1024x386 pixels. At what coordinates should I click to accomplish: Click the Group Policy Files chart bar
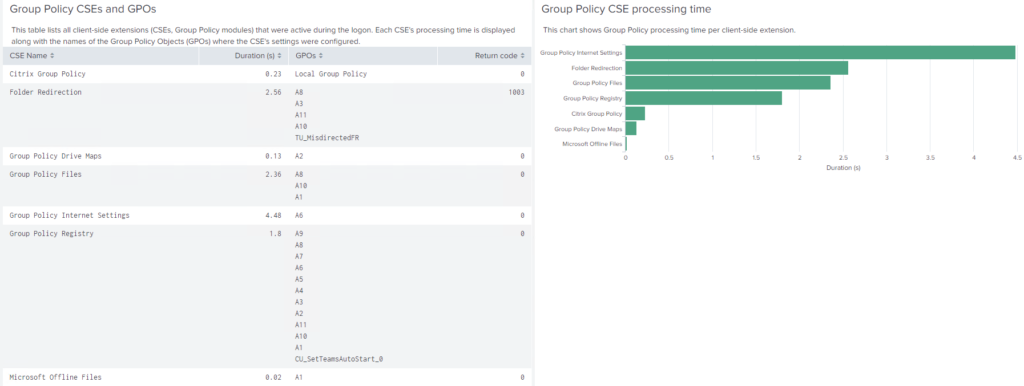coord(728,83)
